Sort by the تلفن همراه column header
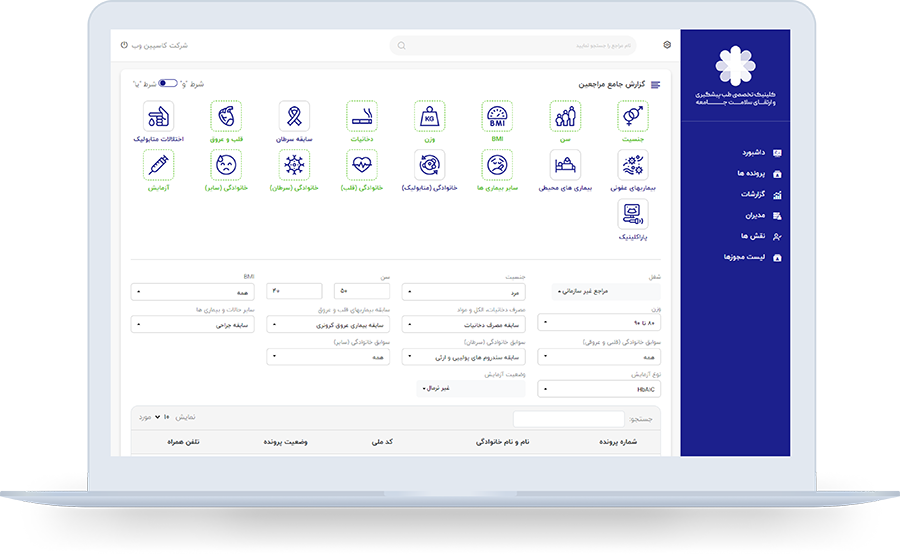The height and width of the screenshot is (556, 900). (x=183, y=442)
